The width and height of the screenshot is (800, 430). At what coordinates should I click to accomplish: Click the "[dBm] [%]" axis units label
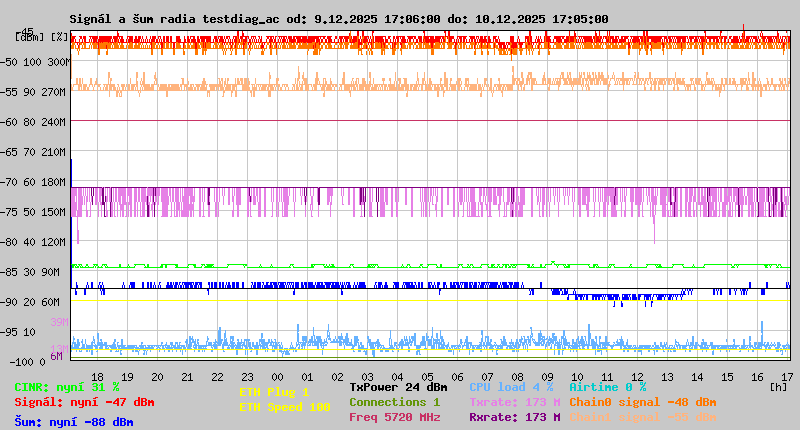pos(42,37)
